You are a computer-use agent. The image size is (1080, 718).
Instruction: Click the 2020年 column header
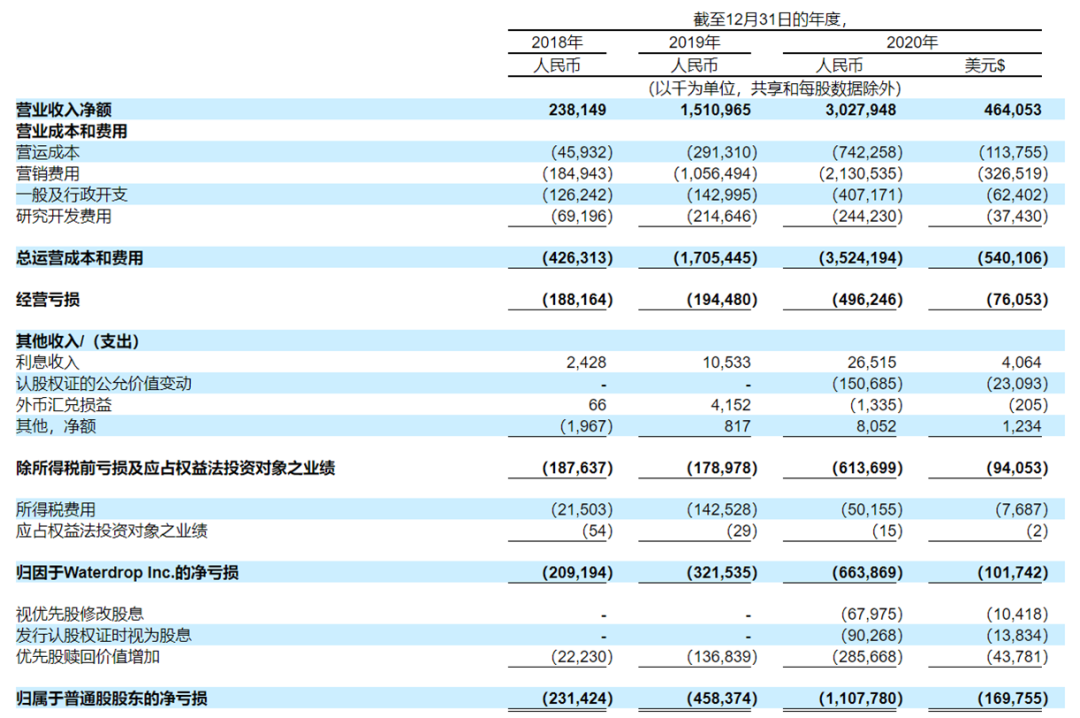(x=912, y=43)
